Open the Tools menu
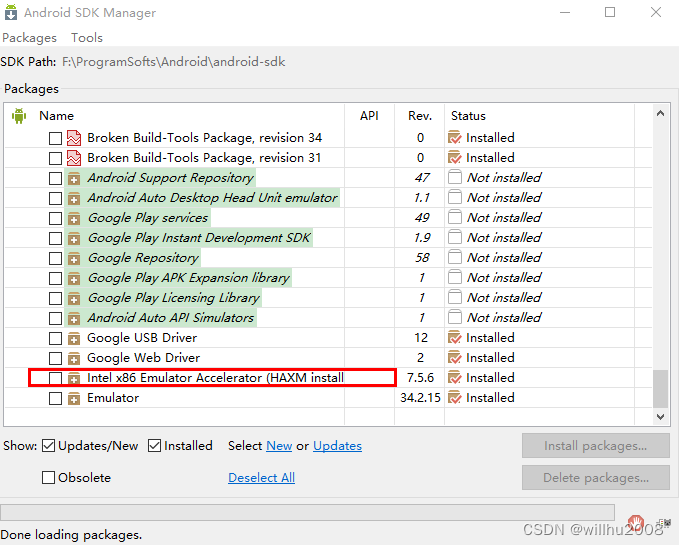 87,38
